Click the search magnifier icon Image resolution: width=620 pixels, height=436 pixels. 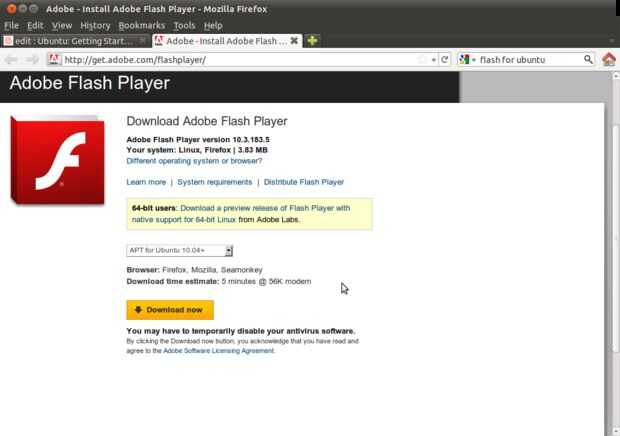click(x=588, y=60)
